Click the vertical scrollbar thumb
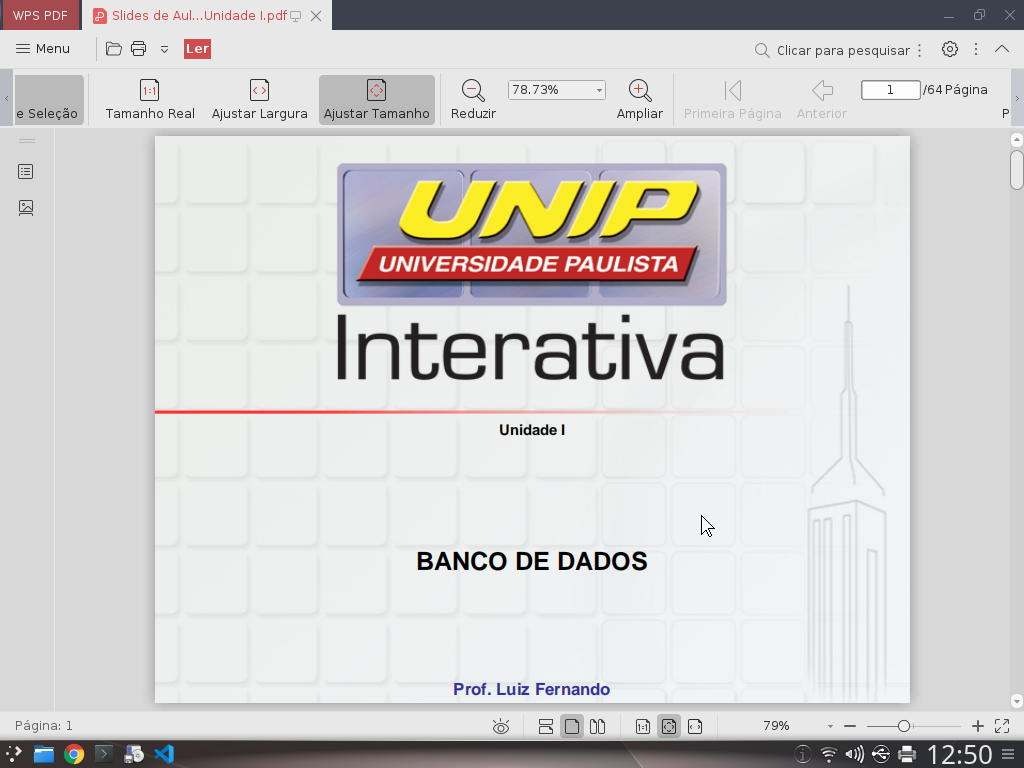The height and width of the screenshot is (768, 1024). click(x=1016, y=170)
